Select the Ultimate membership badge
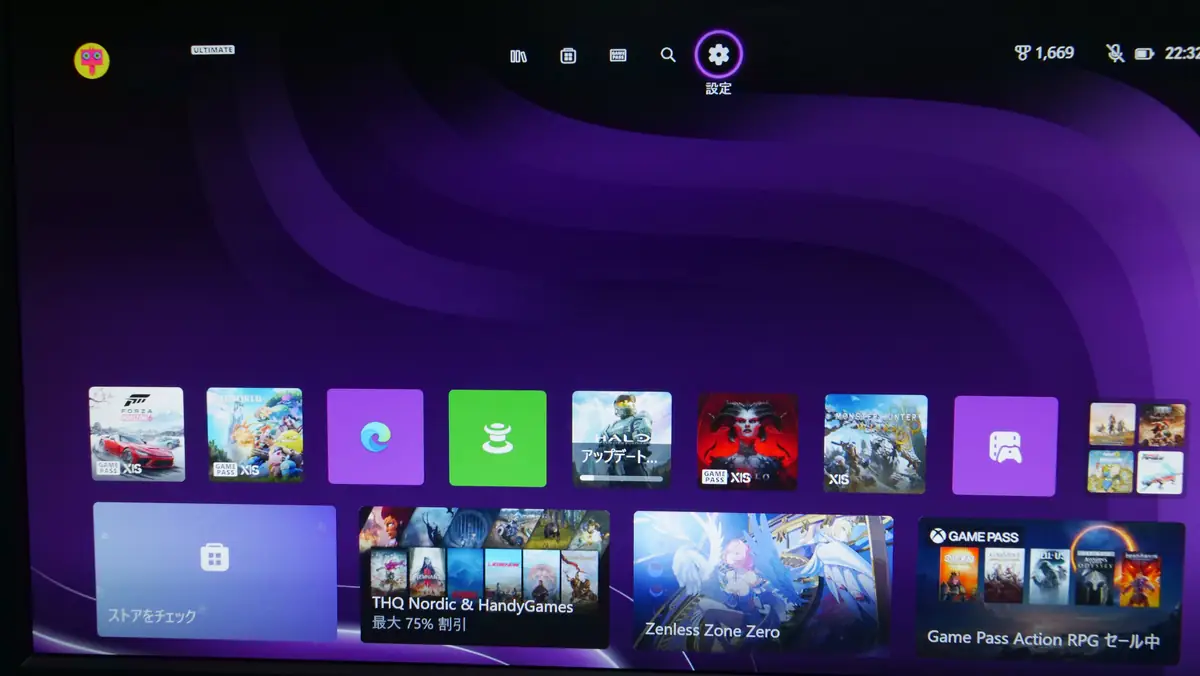The height and width of the screenshot is (676, 1200). (213, 49)
